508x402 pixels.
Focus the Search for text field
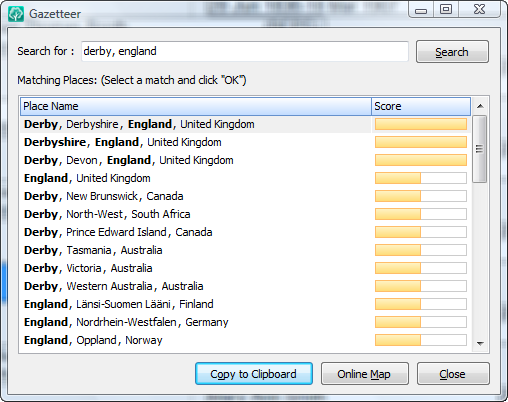[245, 51]
